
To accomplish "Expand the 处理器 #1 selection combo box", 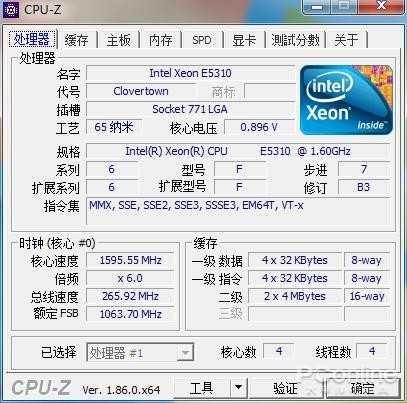I will 140,353.
